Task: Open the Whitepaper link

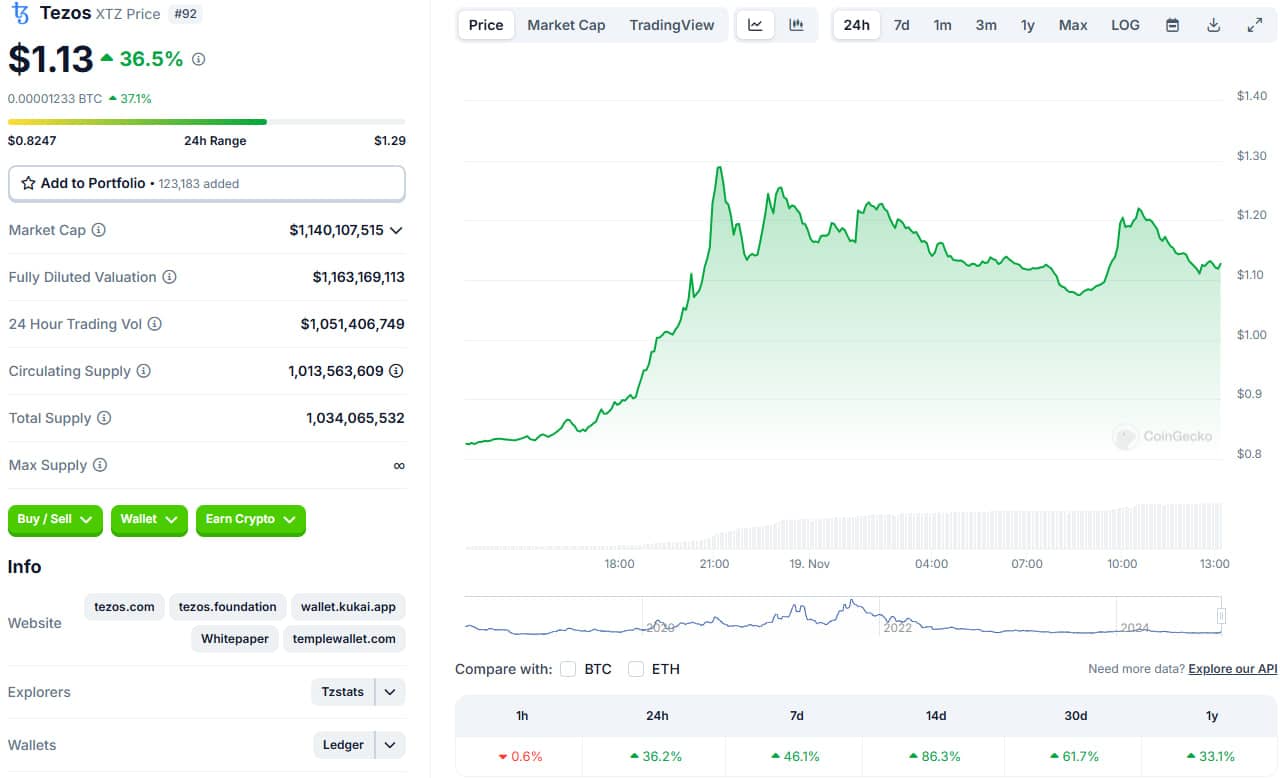Action: click(x=235, y=639)
